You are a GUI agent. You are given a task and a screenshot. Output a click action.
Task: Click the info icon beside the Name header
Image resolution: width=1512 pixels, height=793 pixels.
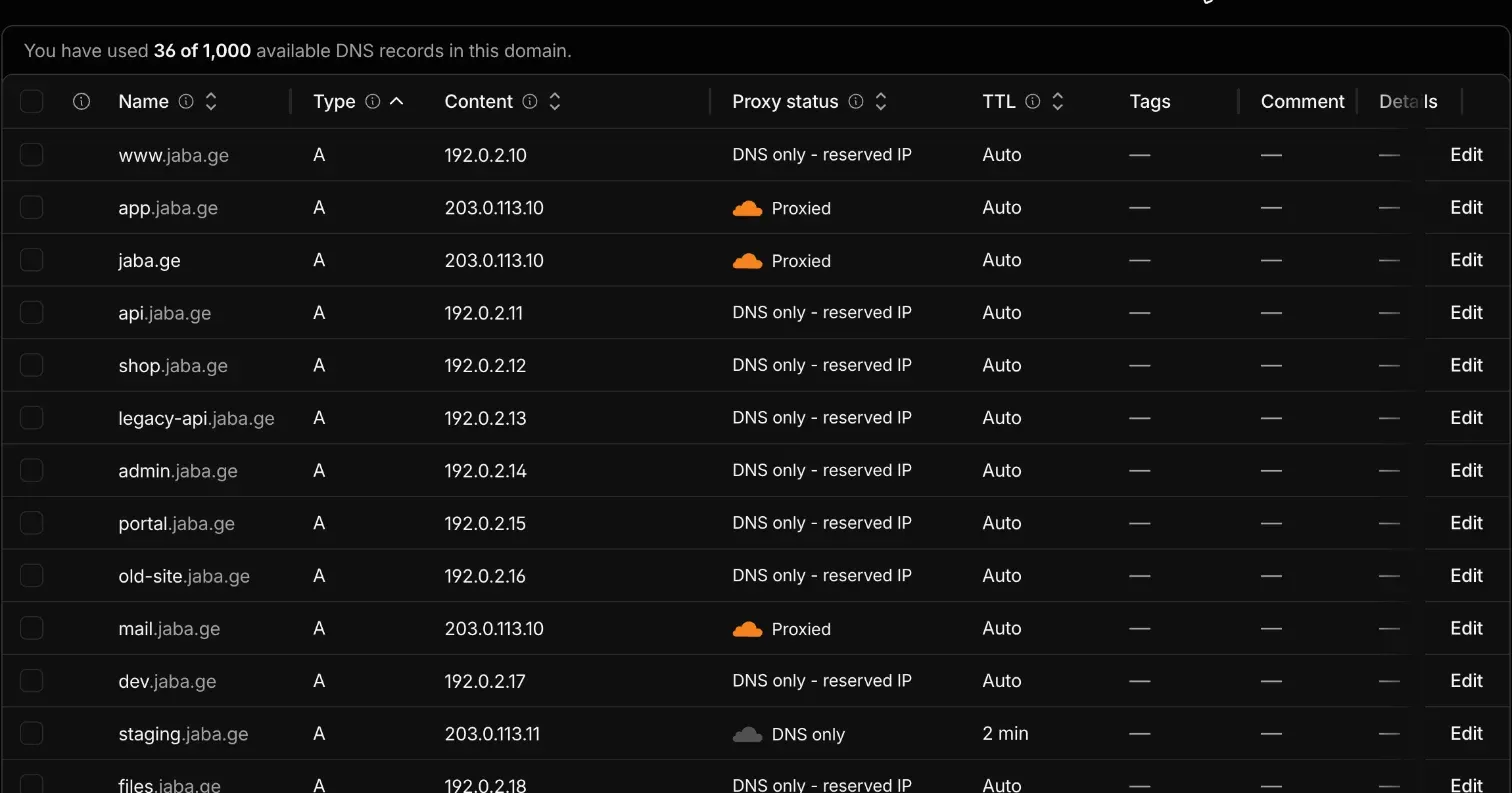(x=186, y=101)
